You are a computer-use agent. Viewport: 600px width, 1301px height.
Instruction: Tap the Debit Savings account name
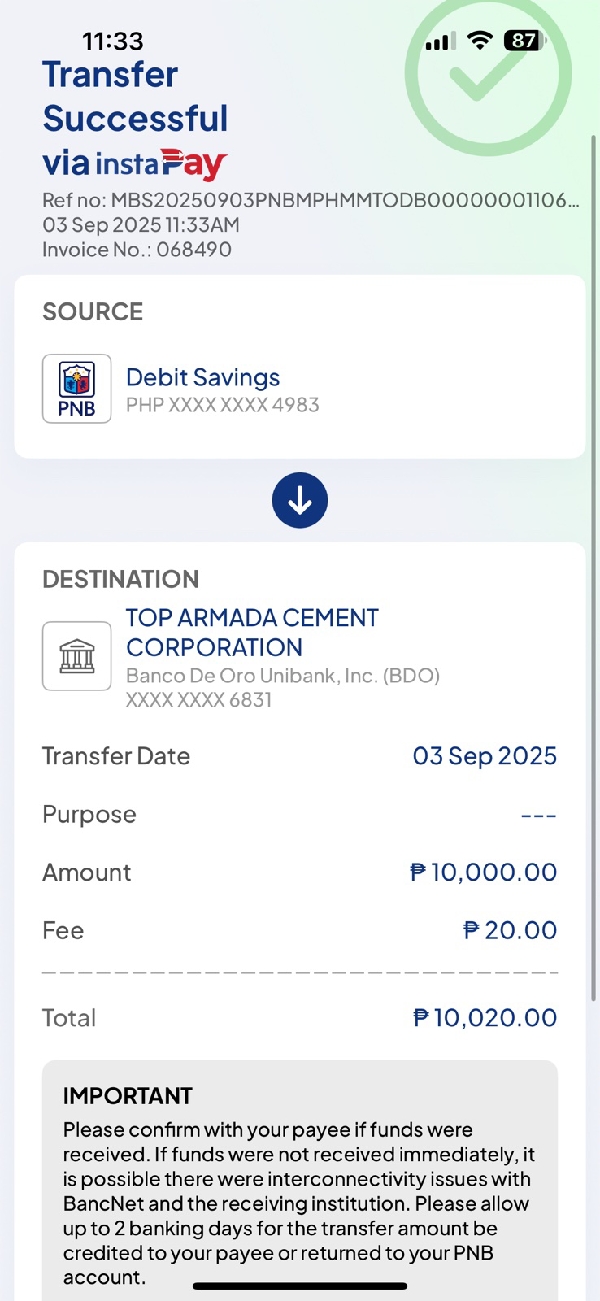point(203,378)
